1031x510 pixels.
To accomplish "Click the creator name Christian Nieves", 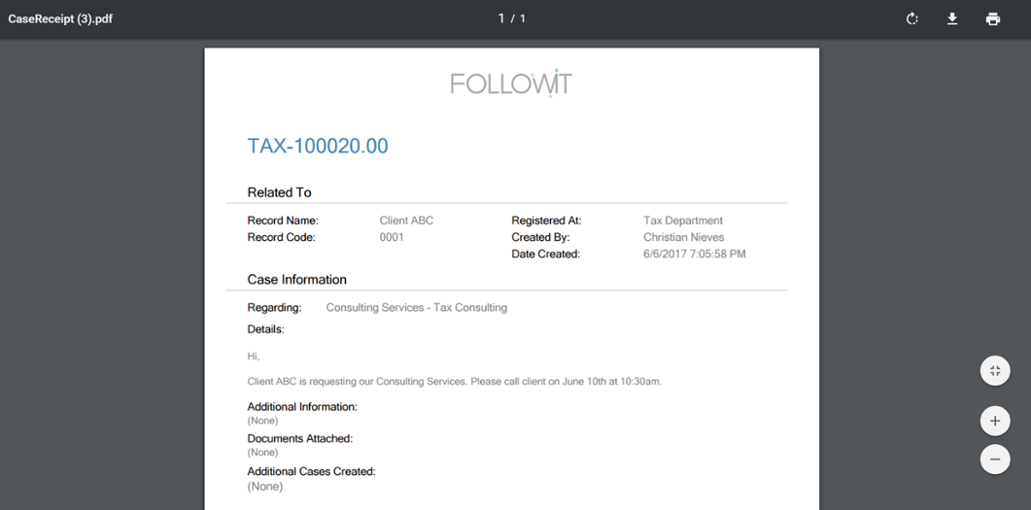I will 683,237.
